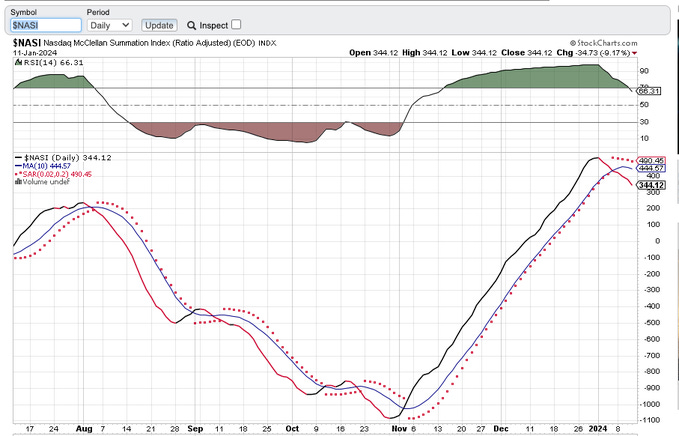
Task: Click the -500 price axis label
Action: [x=651, y=323]
